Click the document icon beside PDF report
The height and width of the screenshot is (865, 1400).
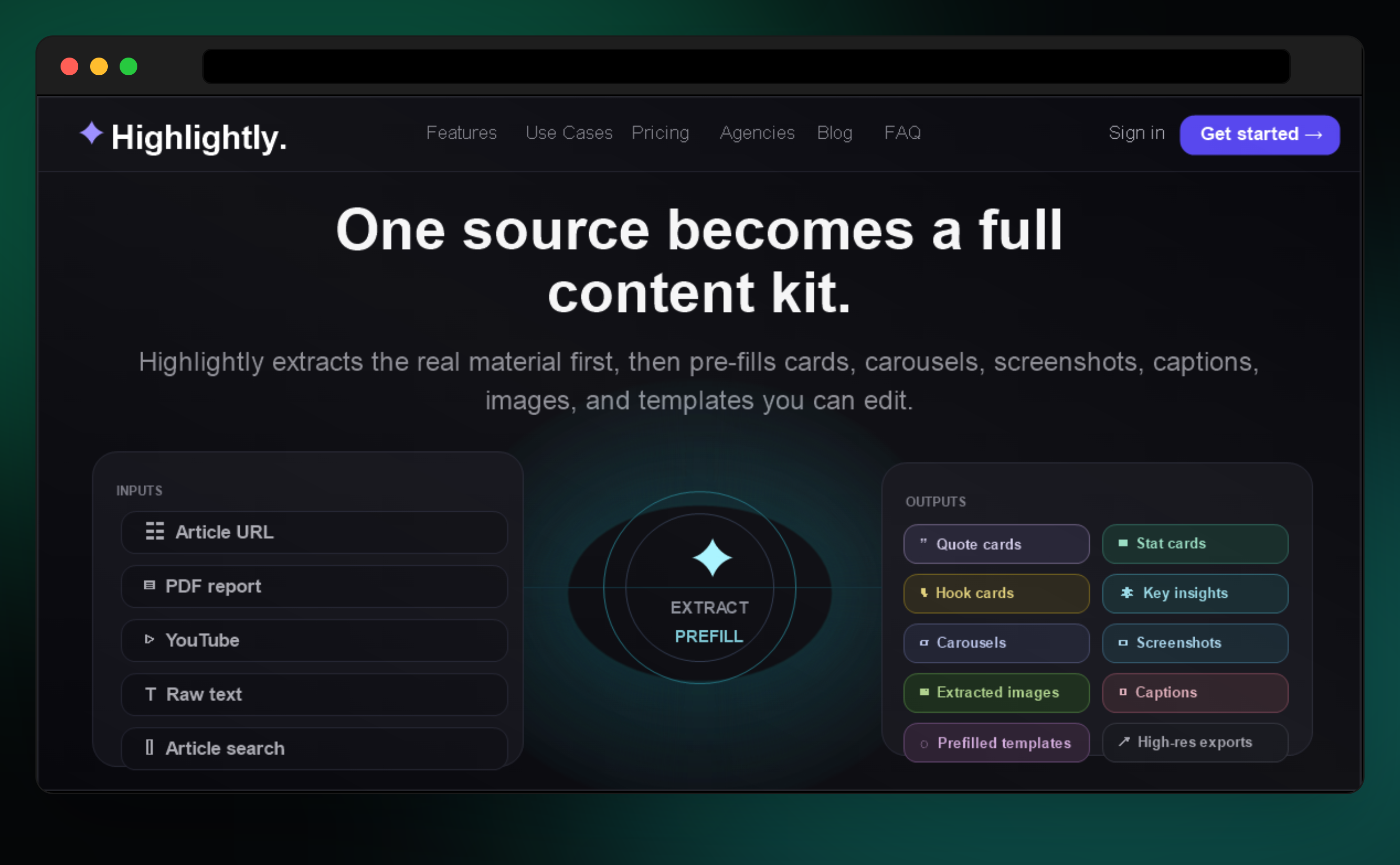(149, 585)
